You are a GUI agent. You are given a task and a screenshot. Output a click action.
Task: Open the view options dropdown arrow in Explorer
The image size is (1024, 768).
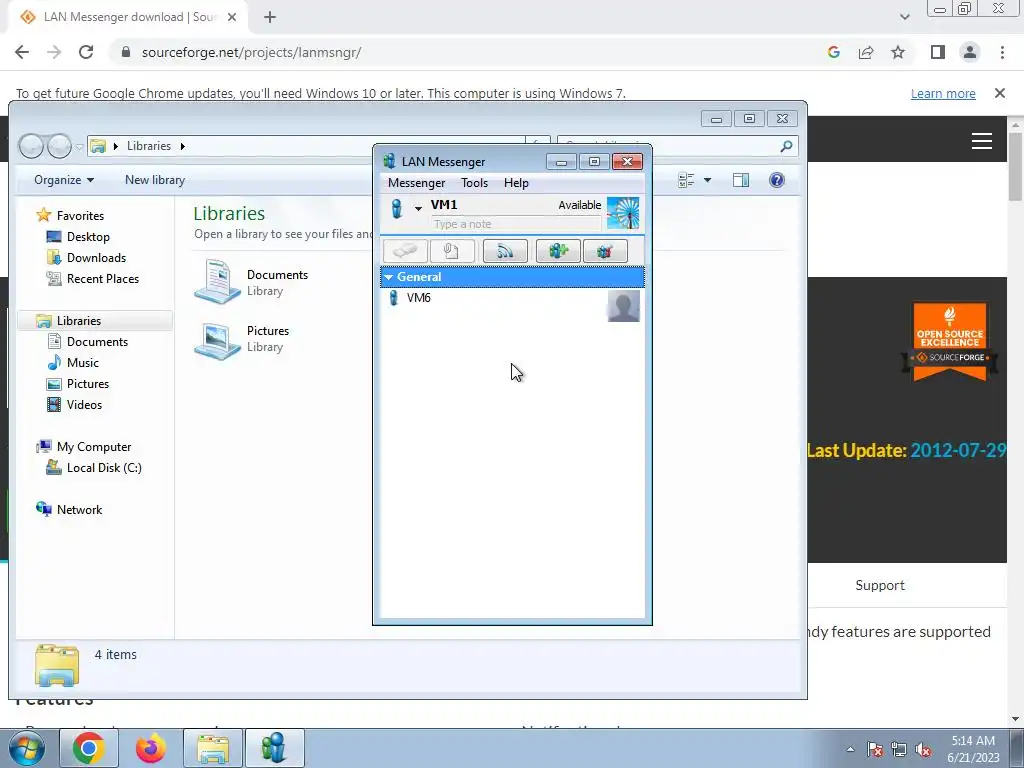point(707,180)
